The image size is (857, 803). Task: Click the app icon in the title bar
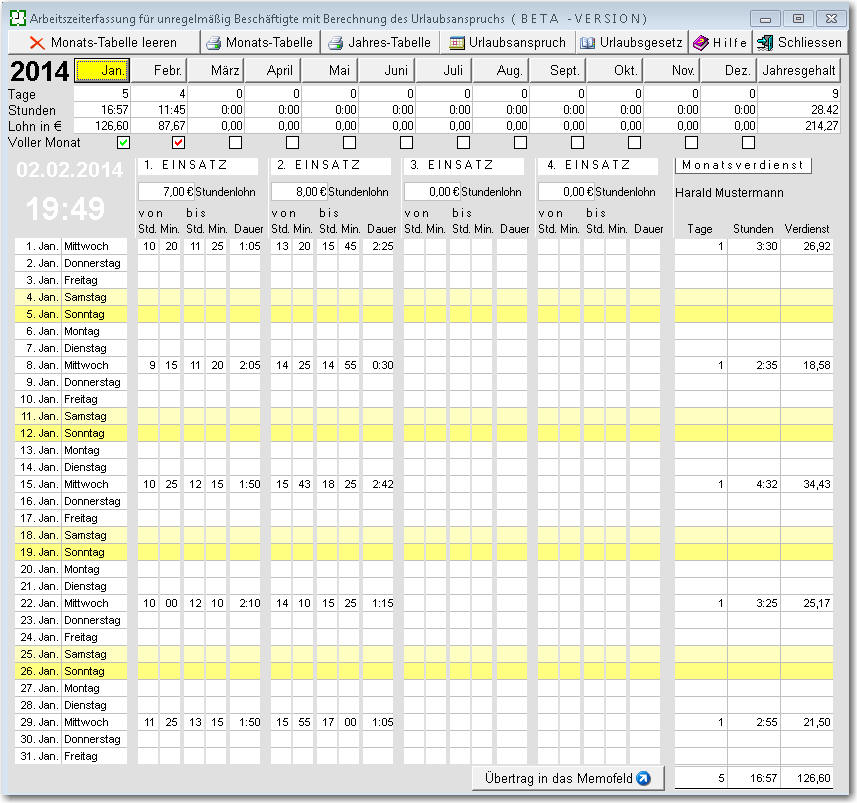pyautogui.click(x=18, y=18)
